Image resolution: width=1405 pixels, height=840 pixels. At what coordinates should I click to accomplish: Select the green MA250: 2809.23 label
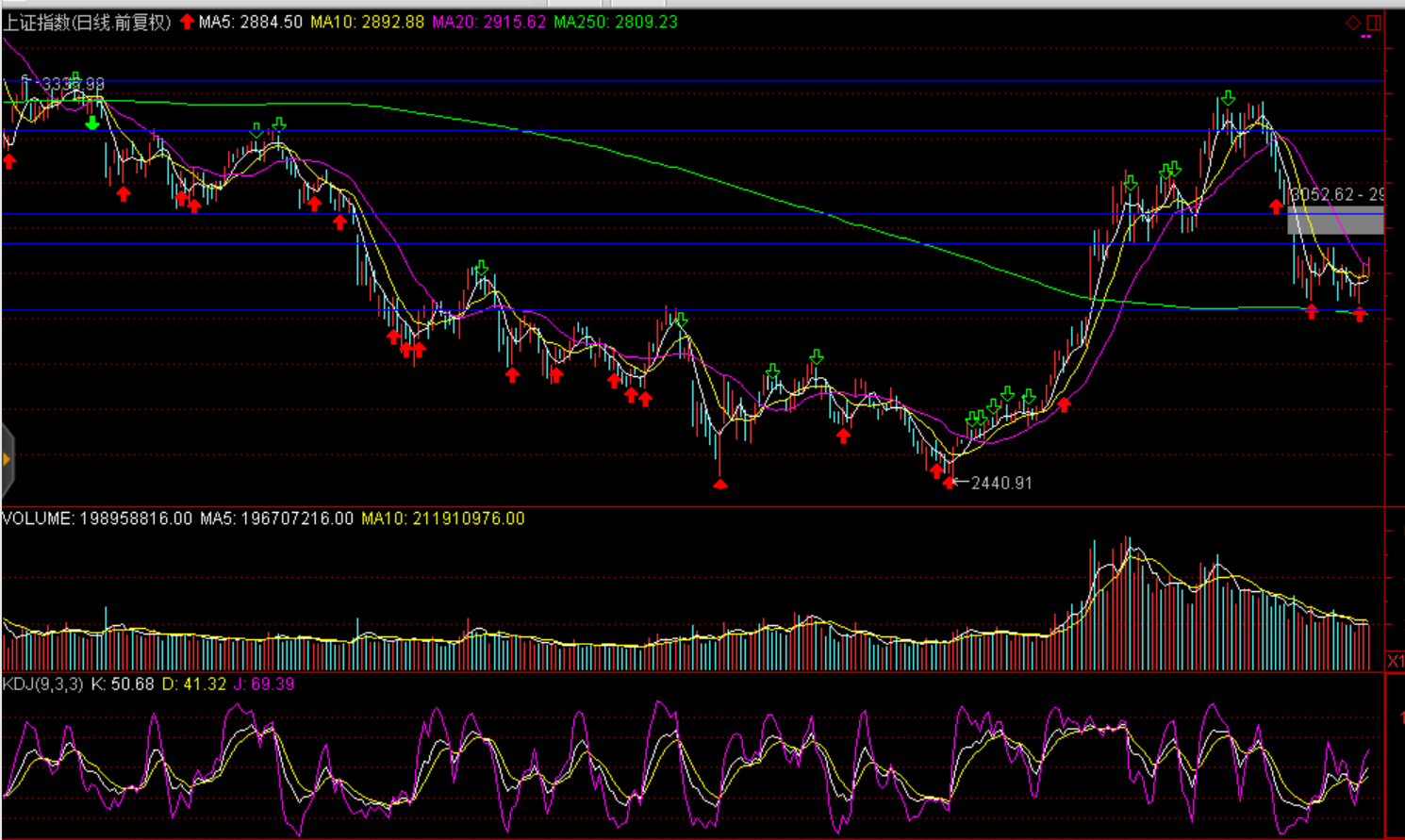click(616, 22)
